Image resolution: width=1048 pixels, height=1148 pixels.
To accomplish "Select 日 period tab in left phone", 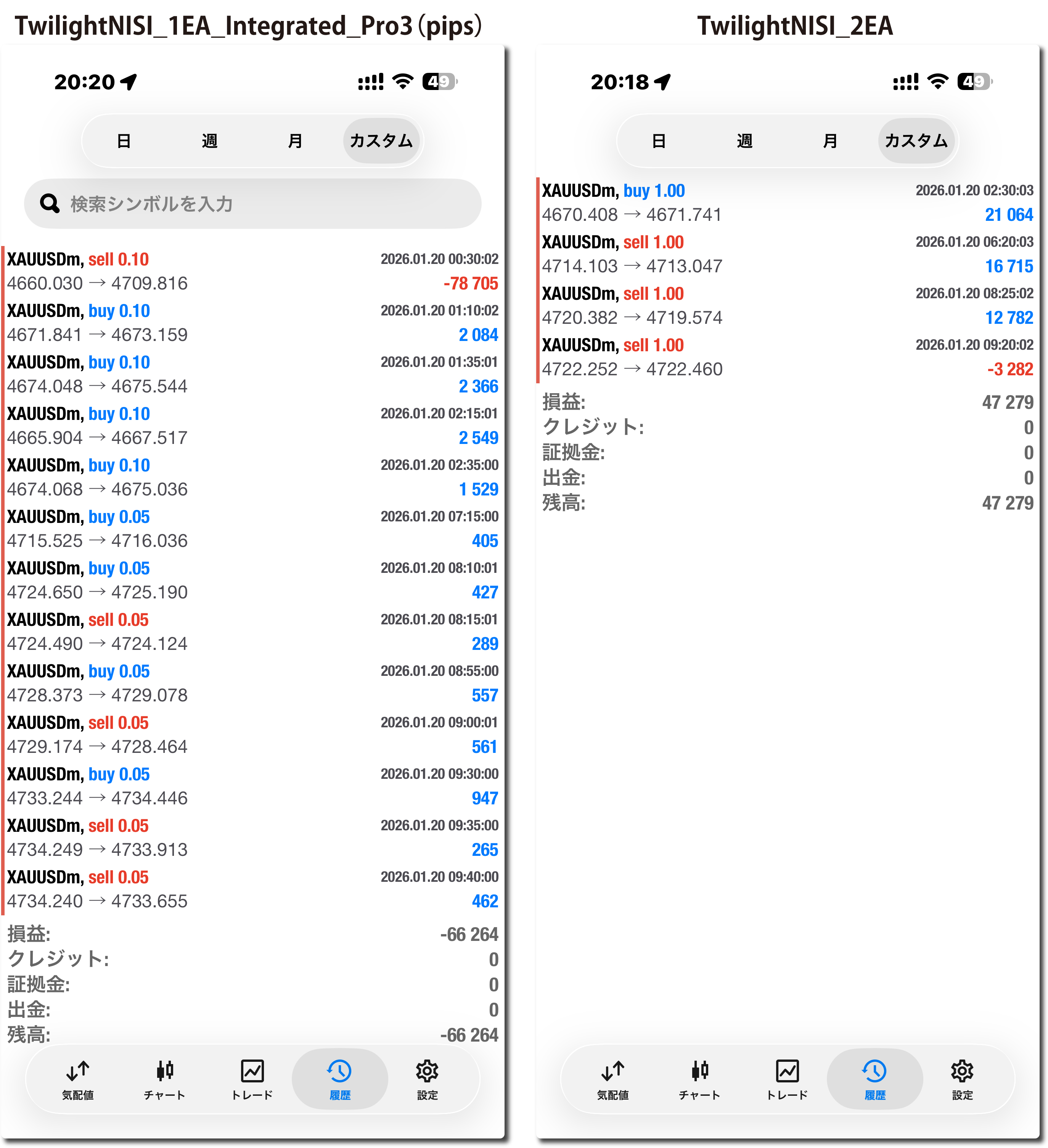I will click(124, 141).
